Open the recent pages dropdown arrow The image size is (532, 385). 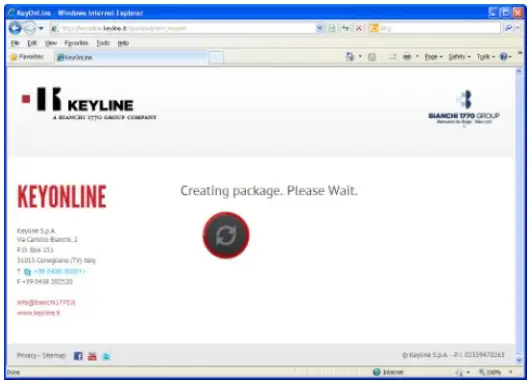point(41,28)
